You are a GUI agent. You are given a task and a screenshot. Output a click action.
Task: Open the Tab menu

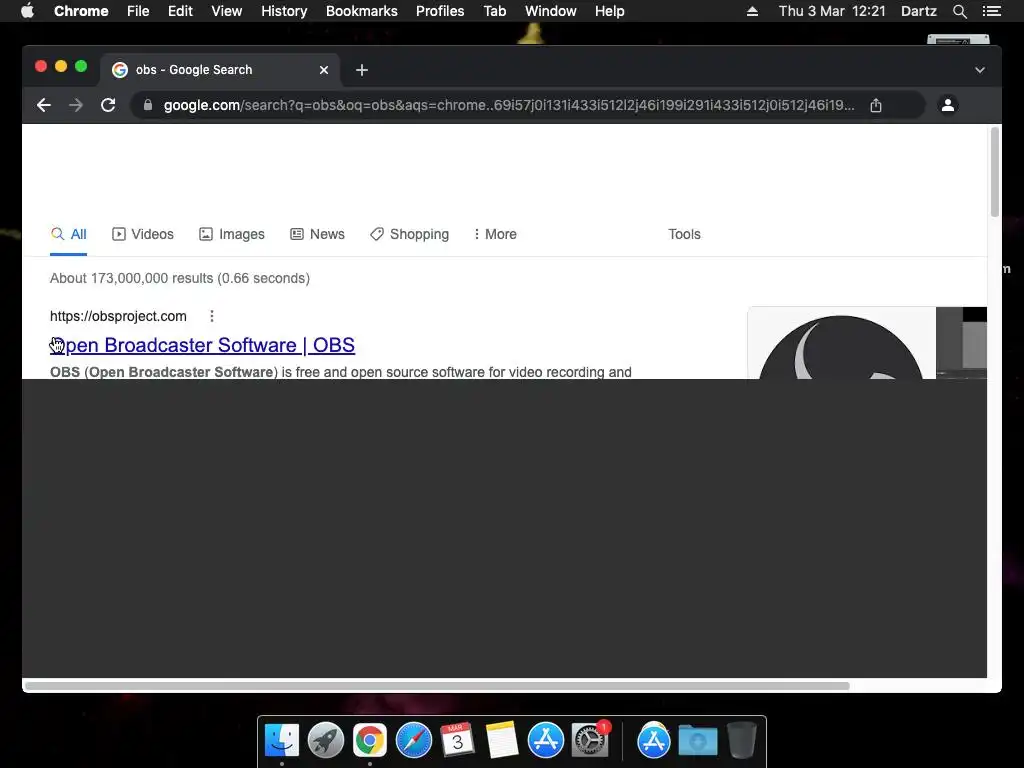coord(495,11)
